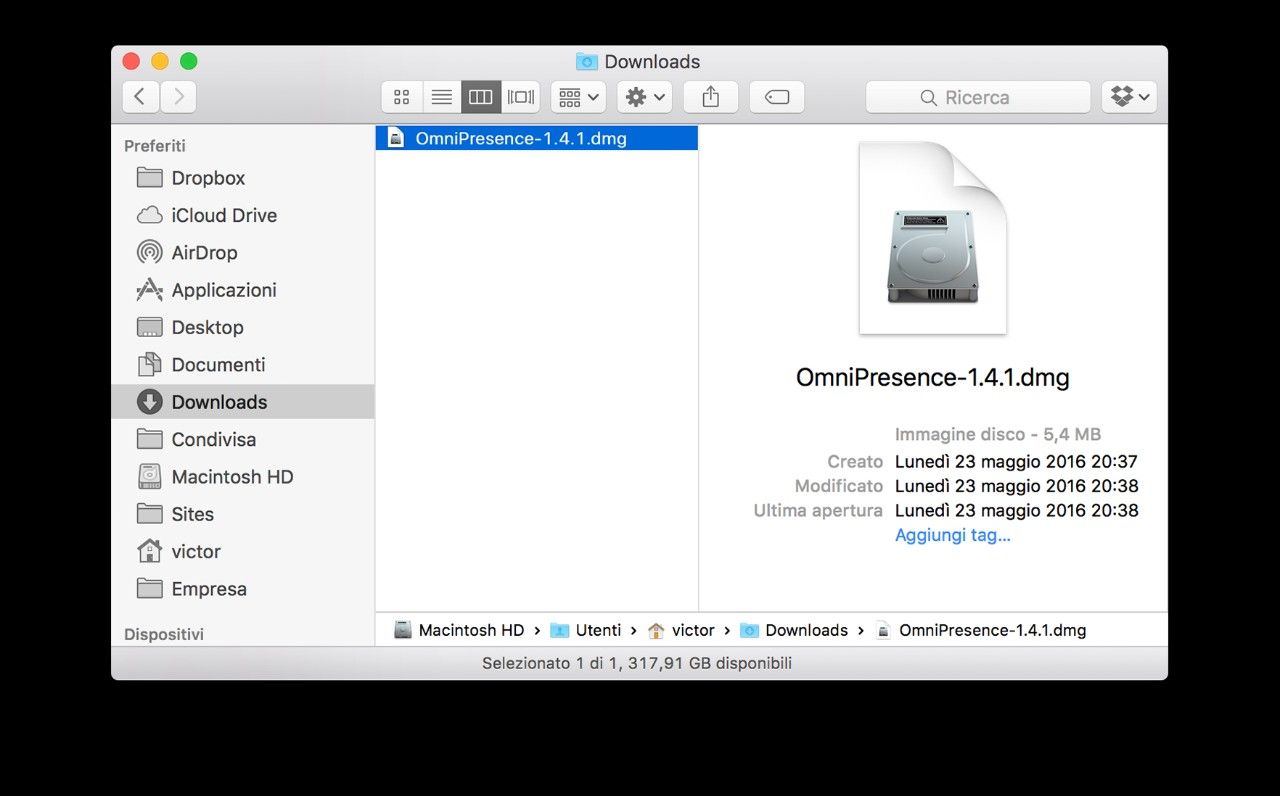This screenshot has height=796, width=1280.
Task: Click the dmg file icon in the file column
Action: [395, 138]
